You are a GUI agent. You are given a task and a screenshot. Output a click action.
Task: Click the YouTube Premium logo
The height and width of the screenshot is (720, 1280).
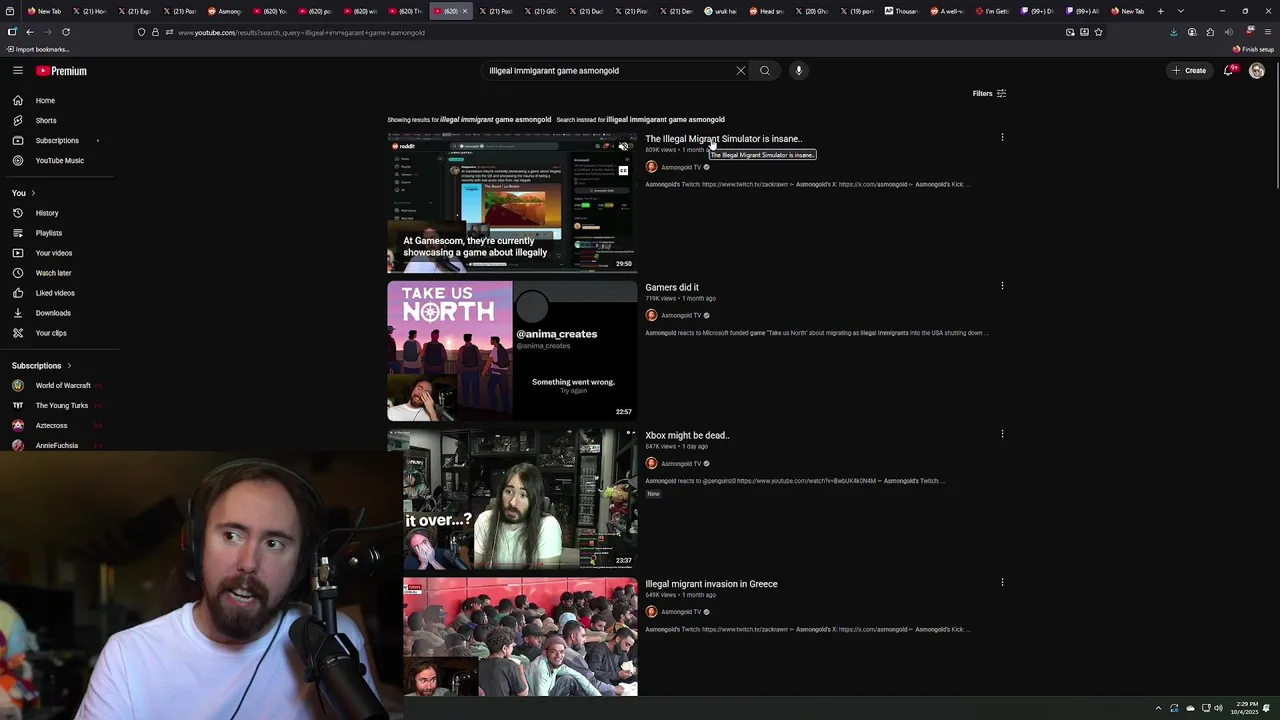pyautogui.click(x=62, y=71)
